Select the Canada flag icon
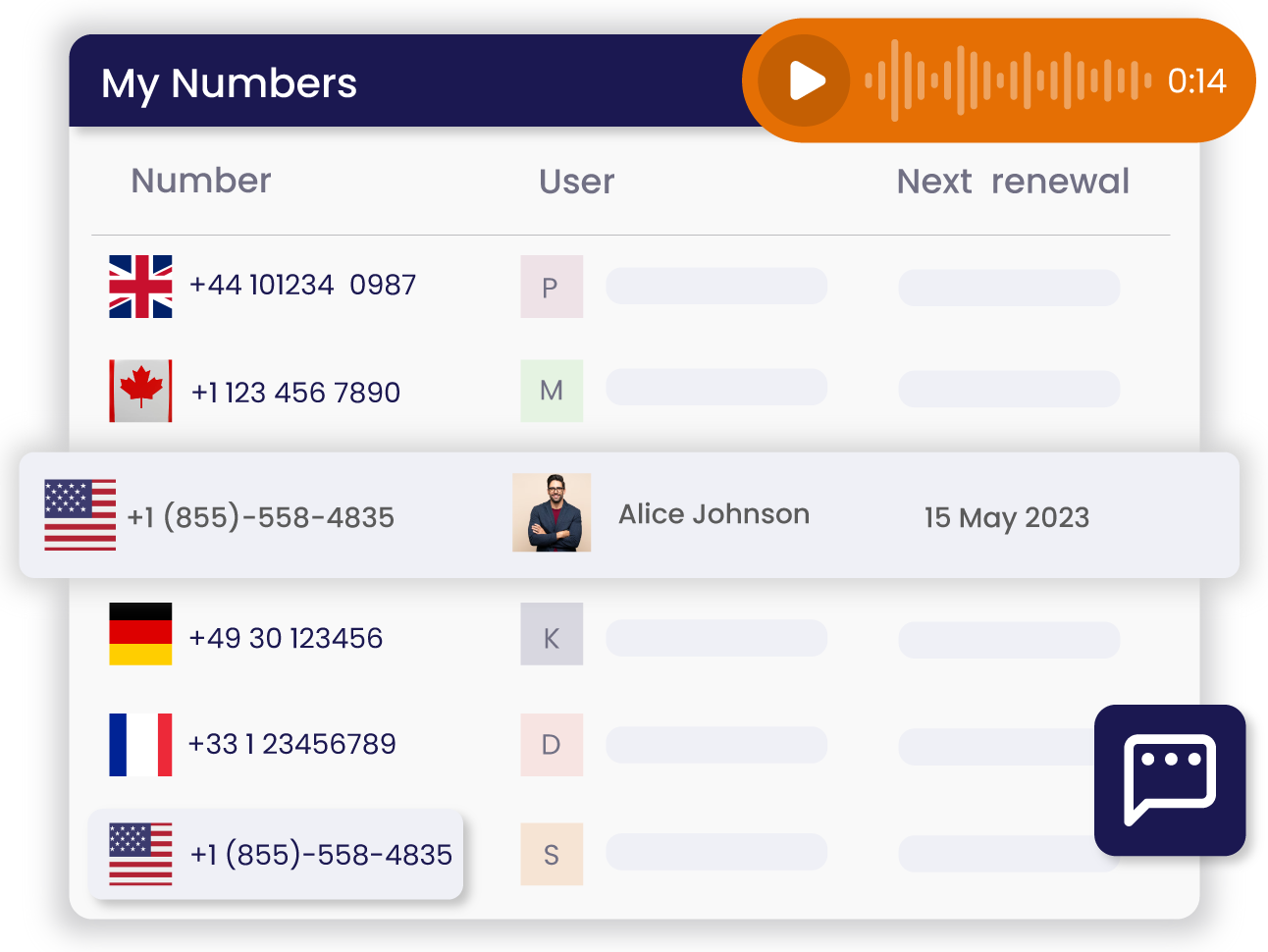Viewport: 1268px width, 952px height. (140, 391)
